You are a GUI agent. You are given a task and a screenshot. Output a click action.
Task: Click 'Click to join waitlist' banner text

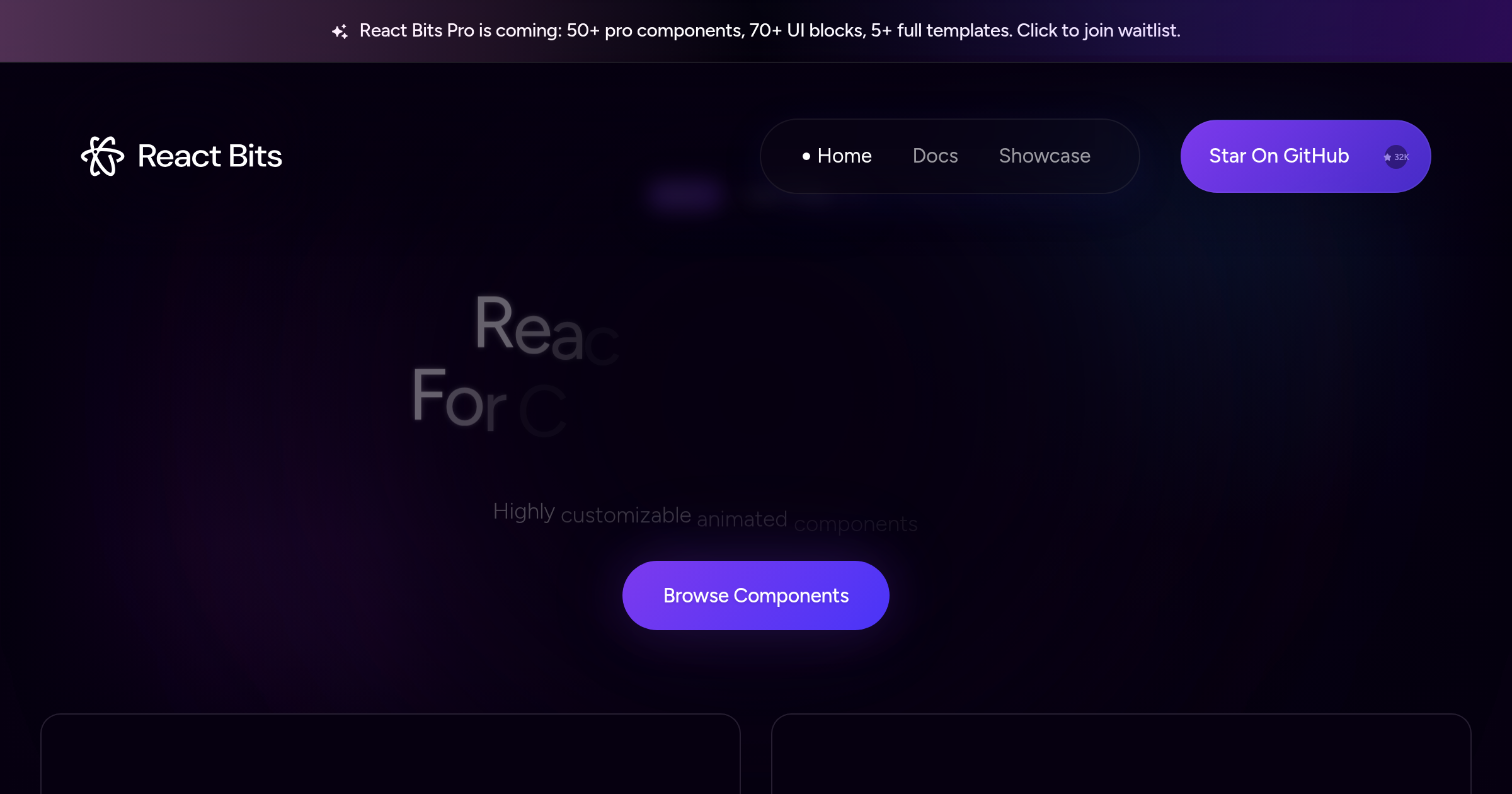1098,31
